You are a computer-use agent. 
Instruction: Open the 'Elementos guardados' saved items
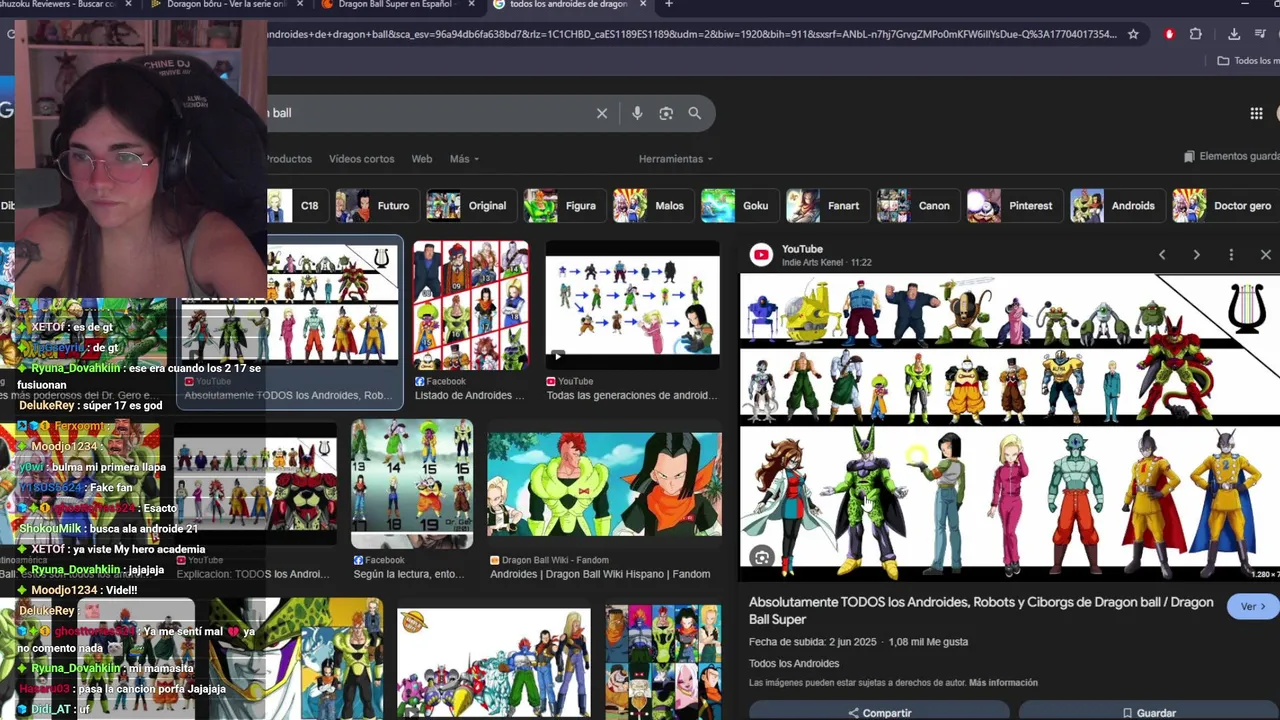(1231, 157)
